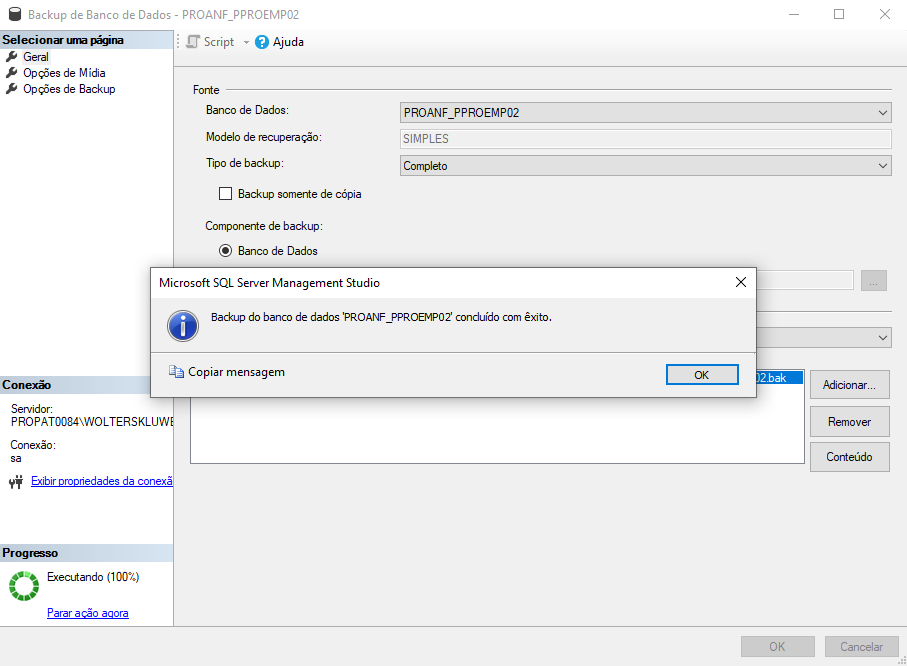This screenshot has height=666, width=907.
Task: Click OK in the success message dialog
Action: click(702, 374)
